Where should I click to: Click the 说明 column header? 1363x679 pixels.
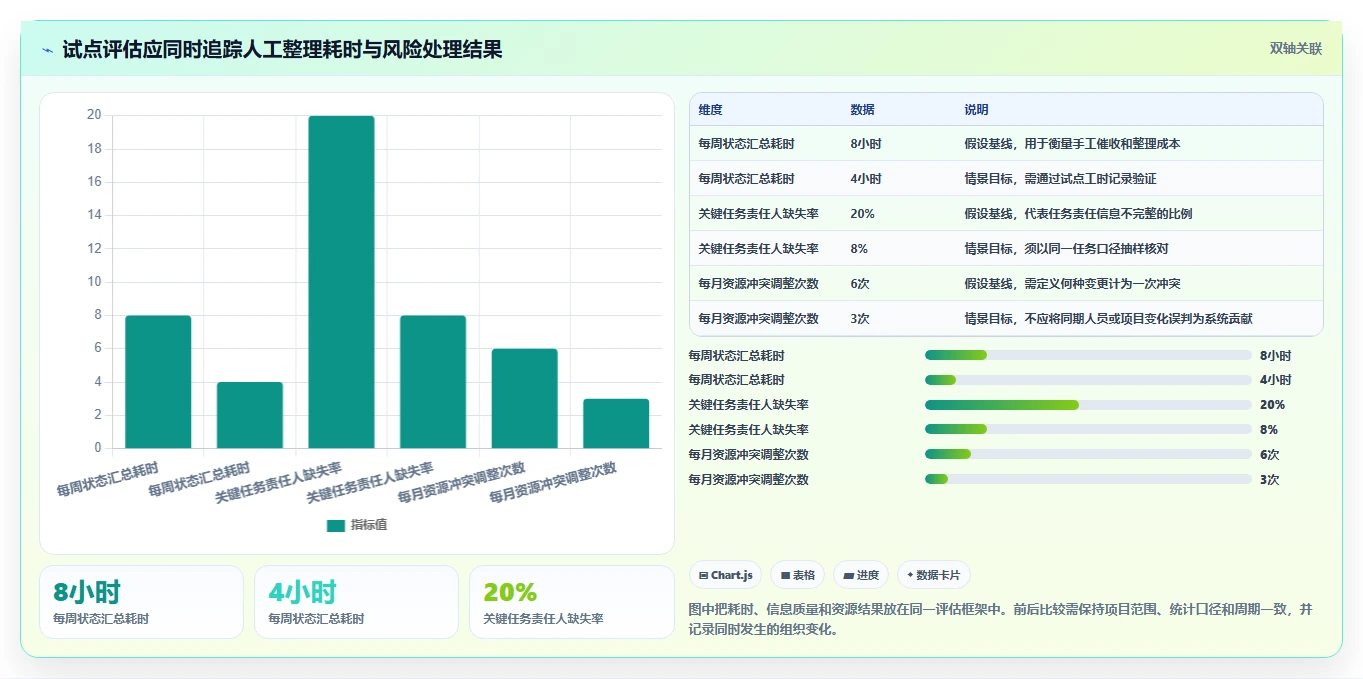click(x=976, y=109)
